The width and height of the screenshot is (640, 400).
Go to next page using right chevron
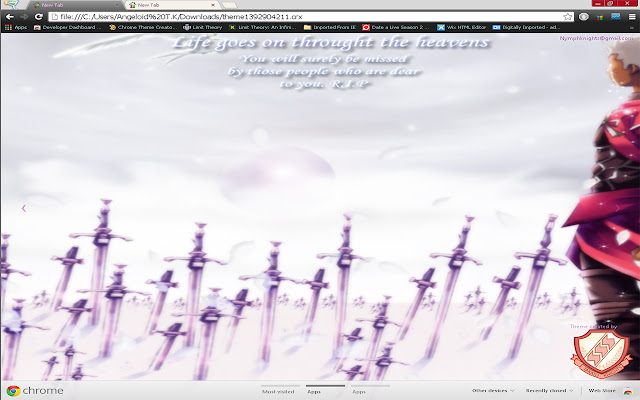coord(618,208)
